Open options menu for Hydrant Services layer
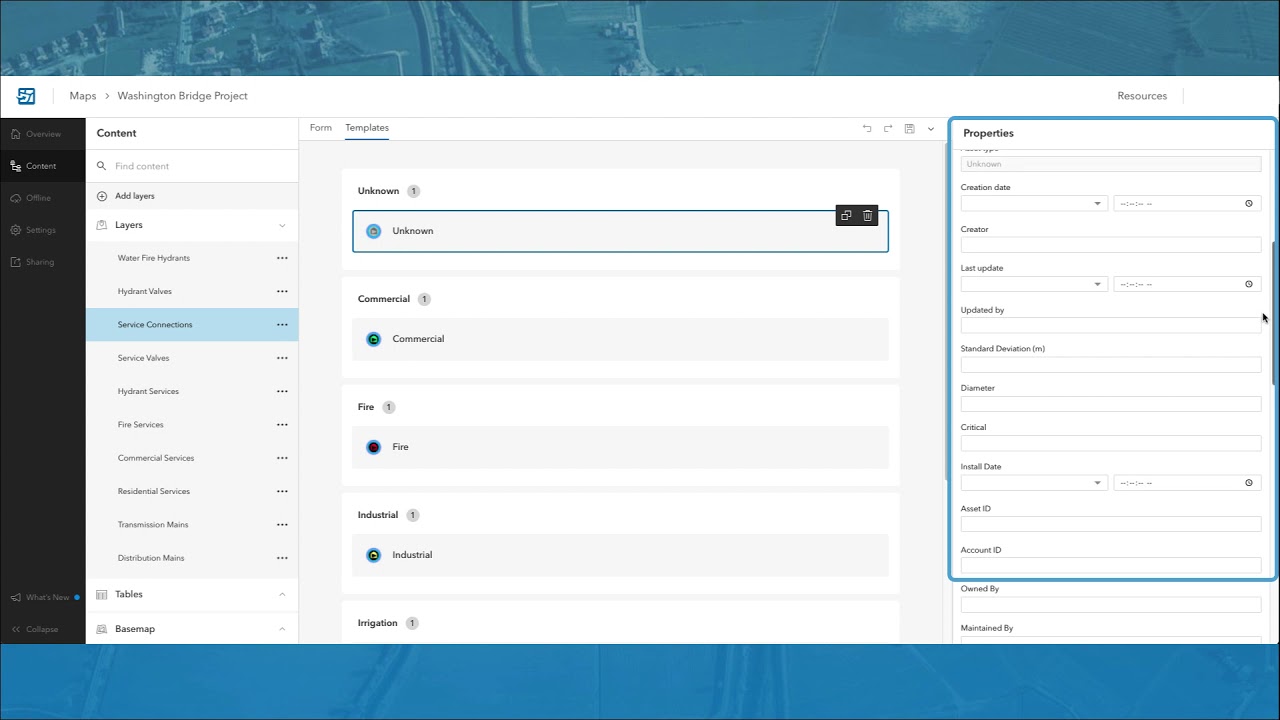This screenshot has width=1280, height=720. (282, 391)
